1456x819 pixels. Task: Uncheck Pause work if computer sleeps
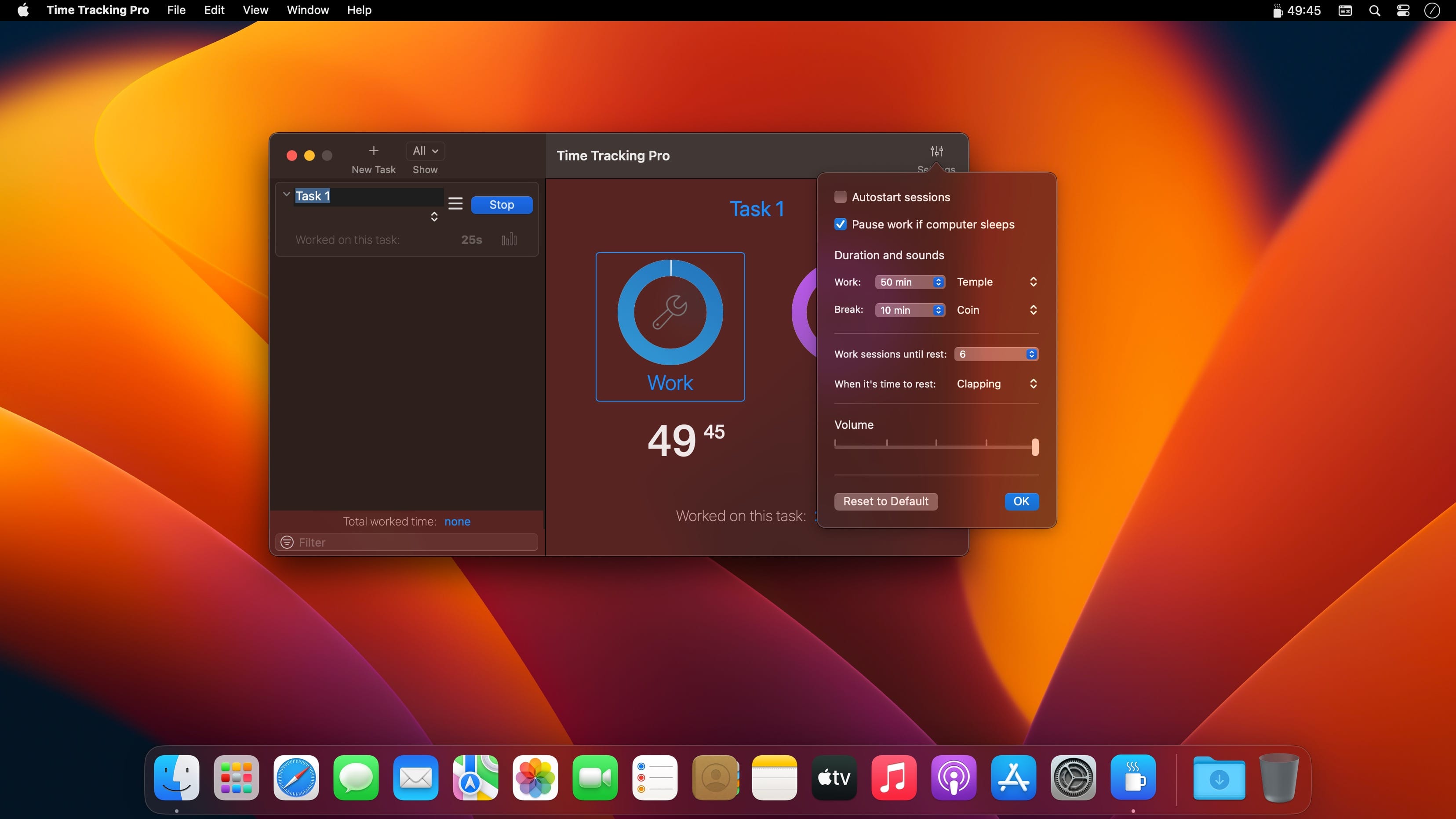pos(841,224)
